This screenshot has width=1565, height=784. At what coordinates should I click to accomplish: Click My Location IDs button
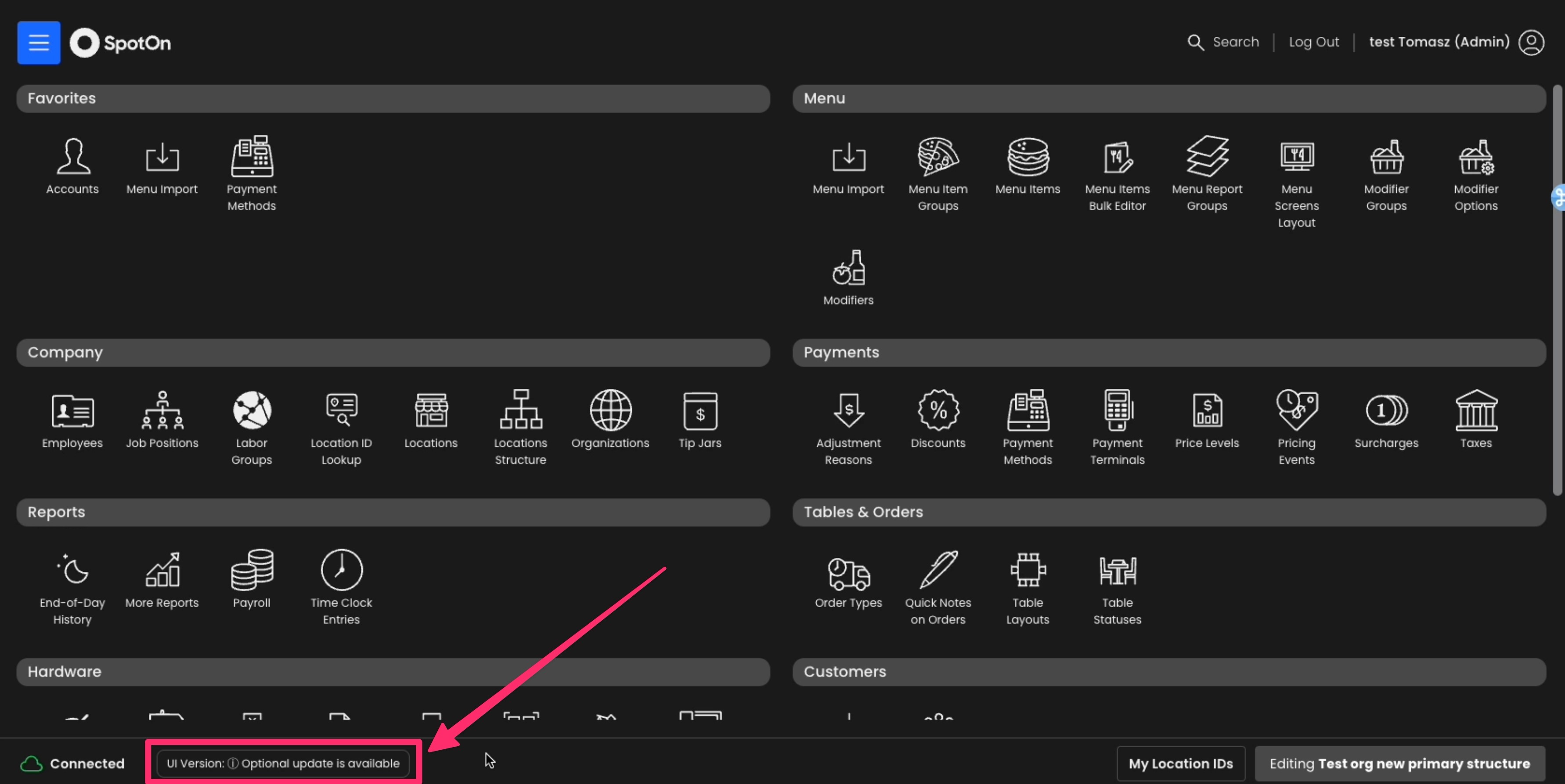coord(1180,763)
